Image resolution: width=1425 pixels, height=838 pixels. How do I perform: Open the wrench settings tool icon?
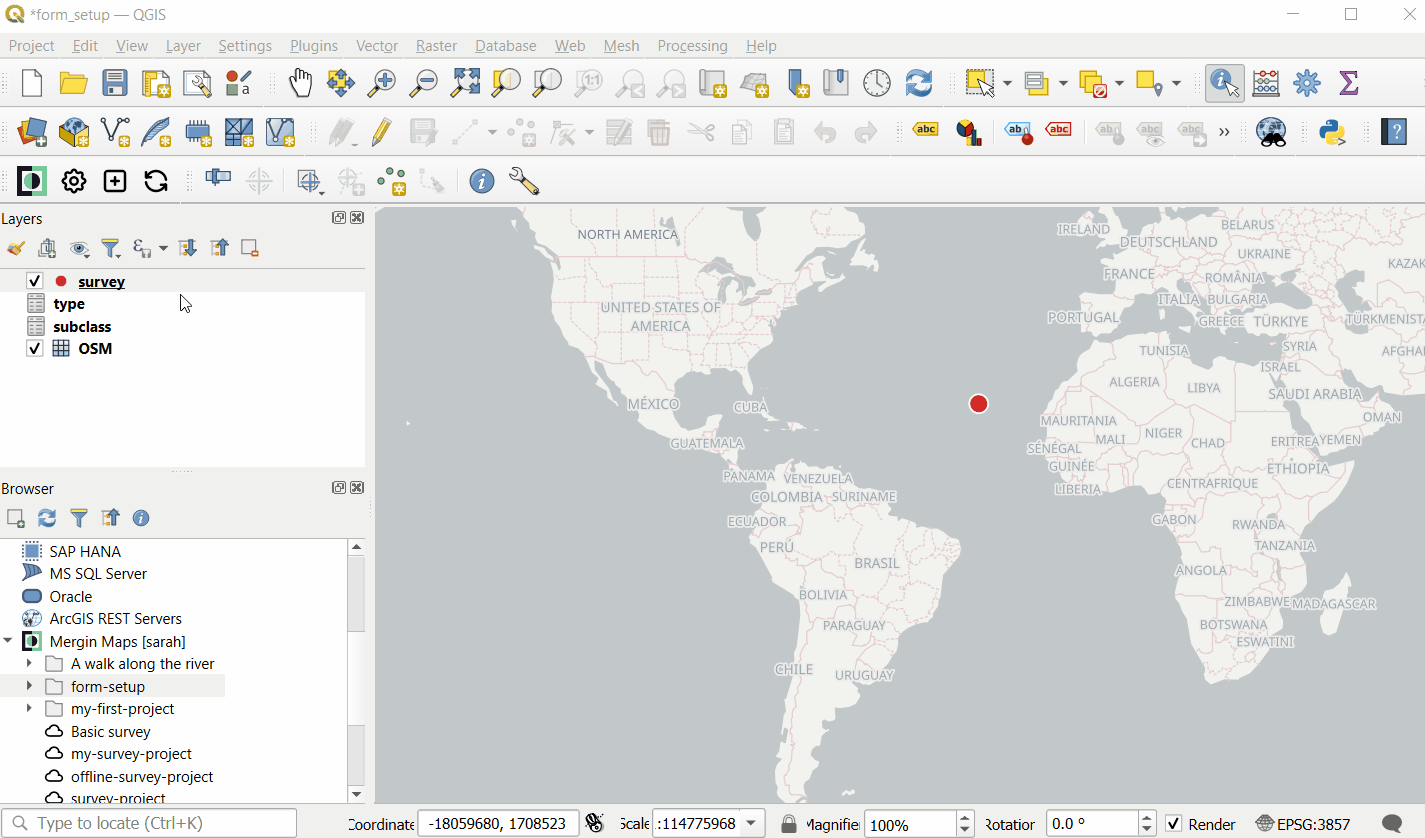pyautogui.click(x=523, y=181)
